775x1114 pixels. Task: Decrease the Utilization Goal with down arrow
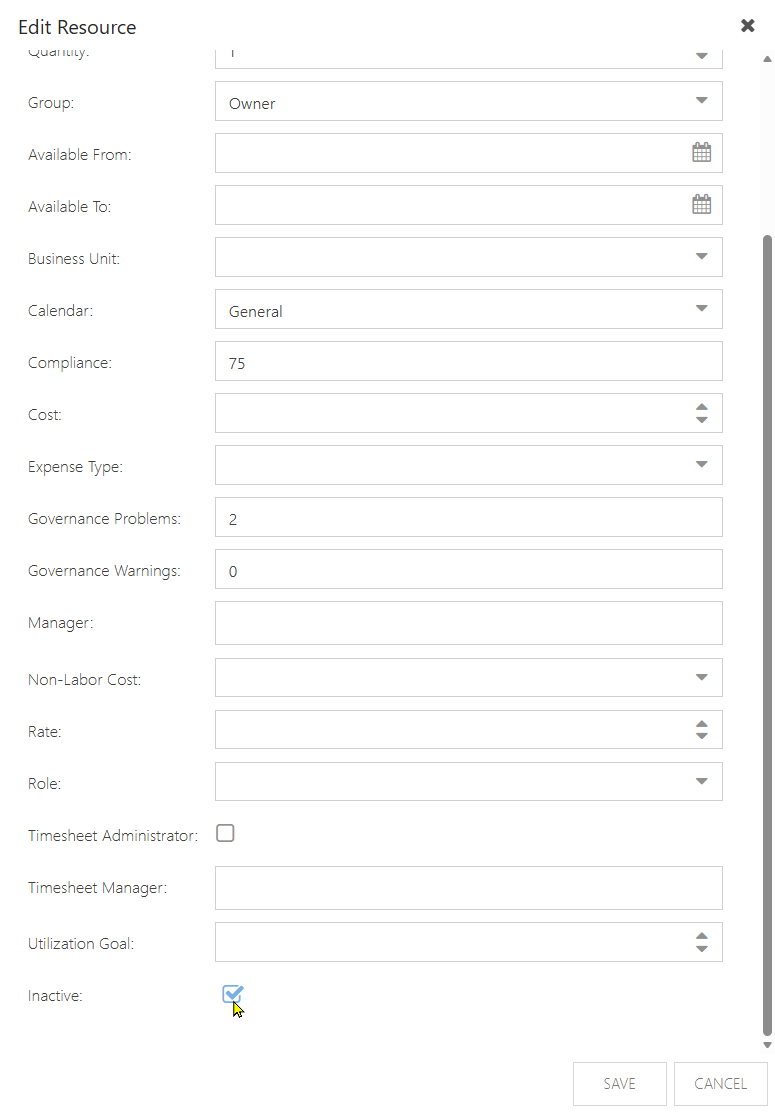coord(701,948)
